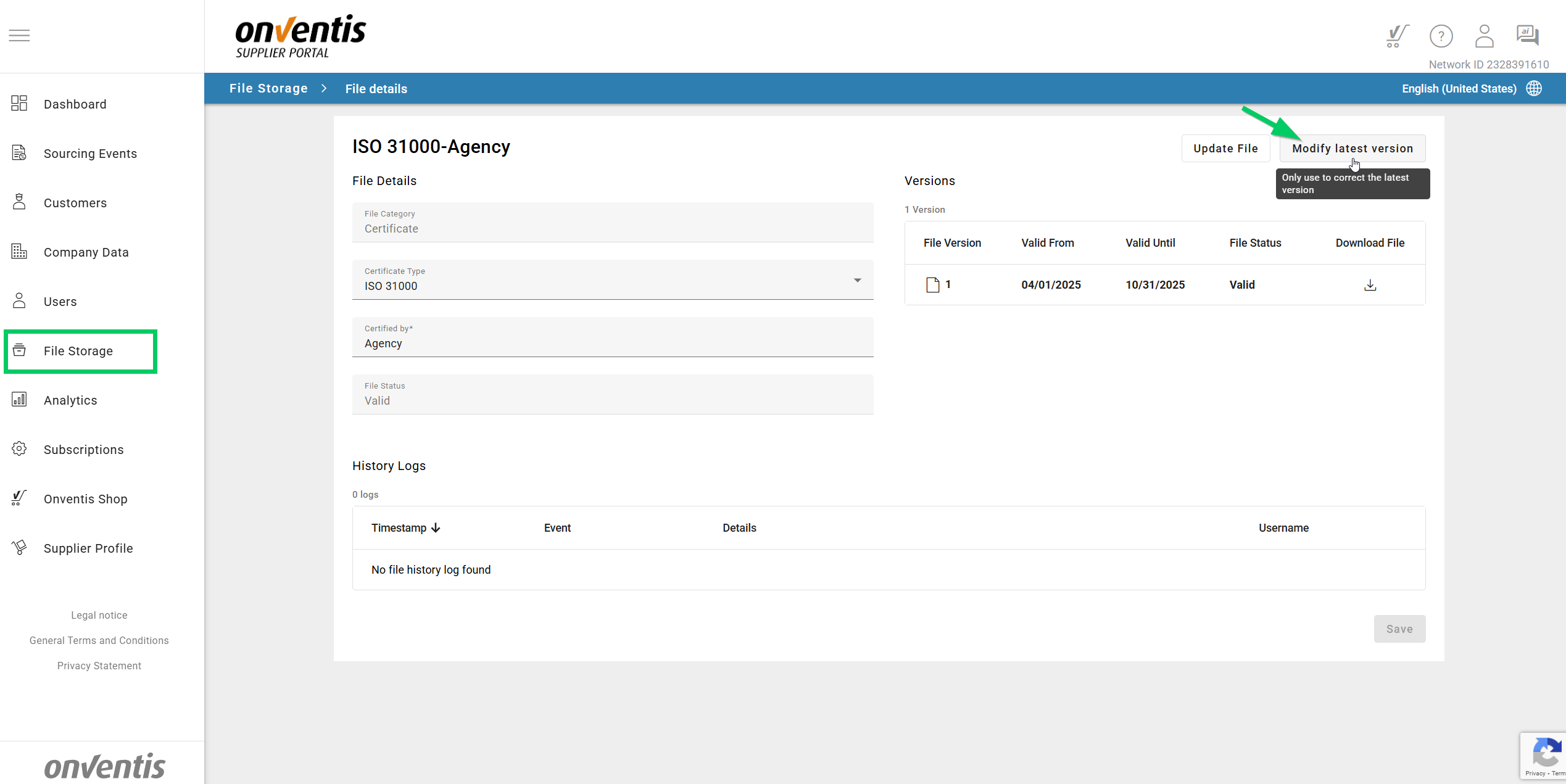The height and width of the screenshot is (784, 1566).
Task: Open the Privacy Statement link
Action: (99, 666)
